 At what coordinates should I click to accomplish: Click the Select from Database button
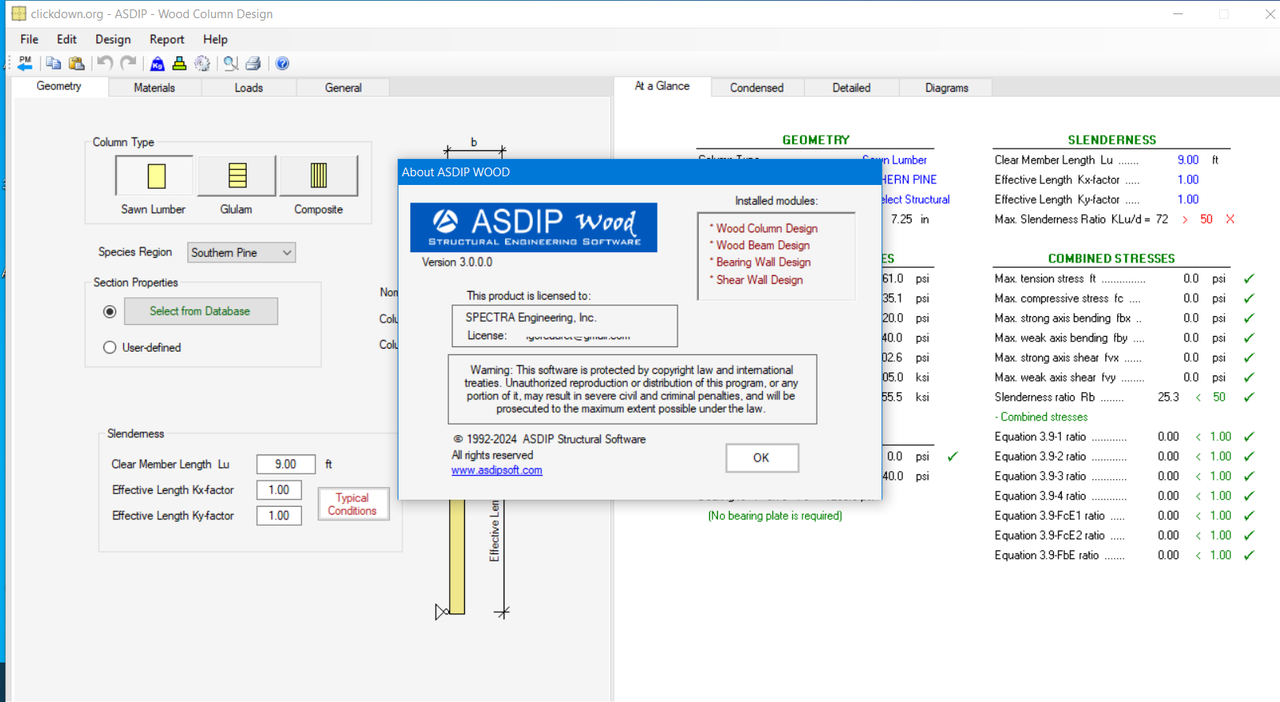(x=200, y=311)
